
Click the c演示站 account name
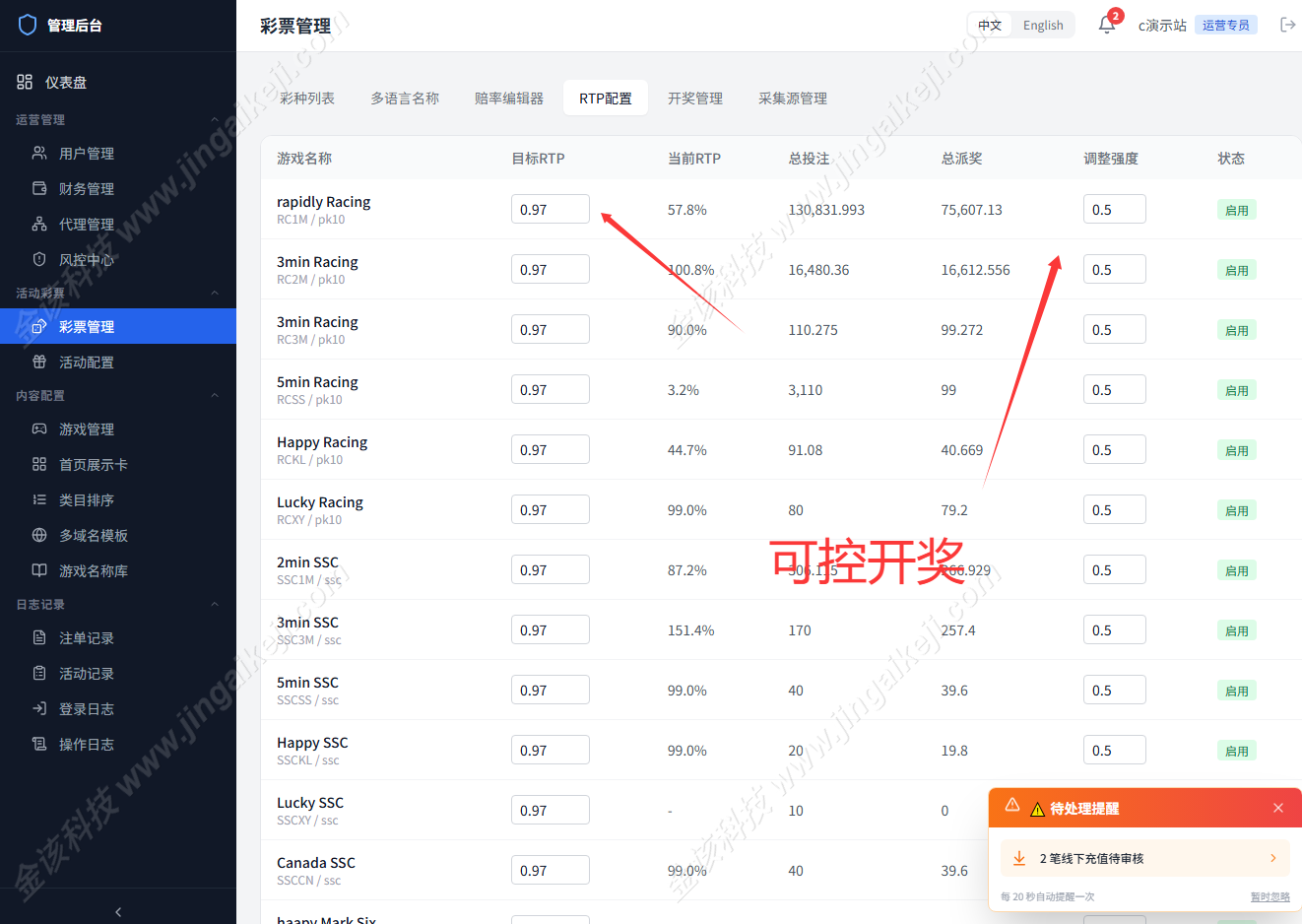click(1162, 26)
